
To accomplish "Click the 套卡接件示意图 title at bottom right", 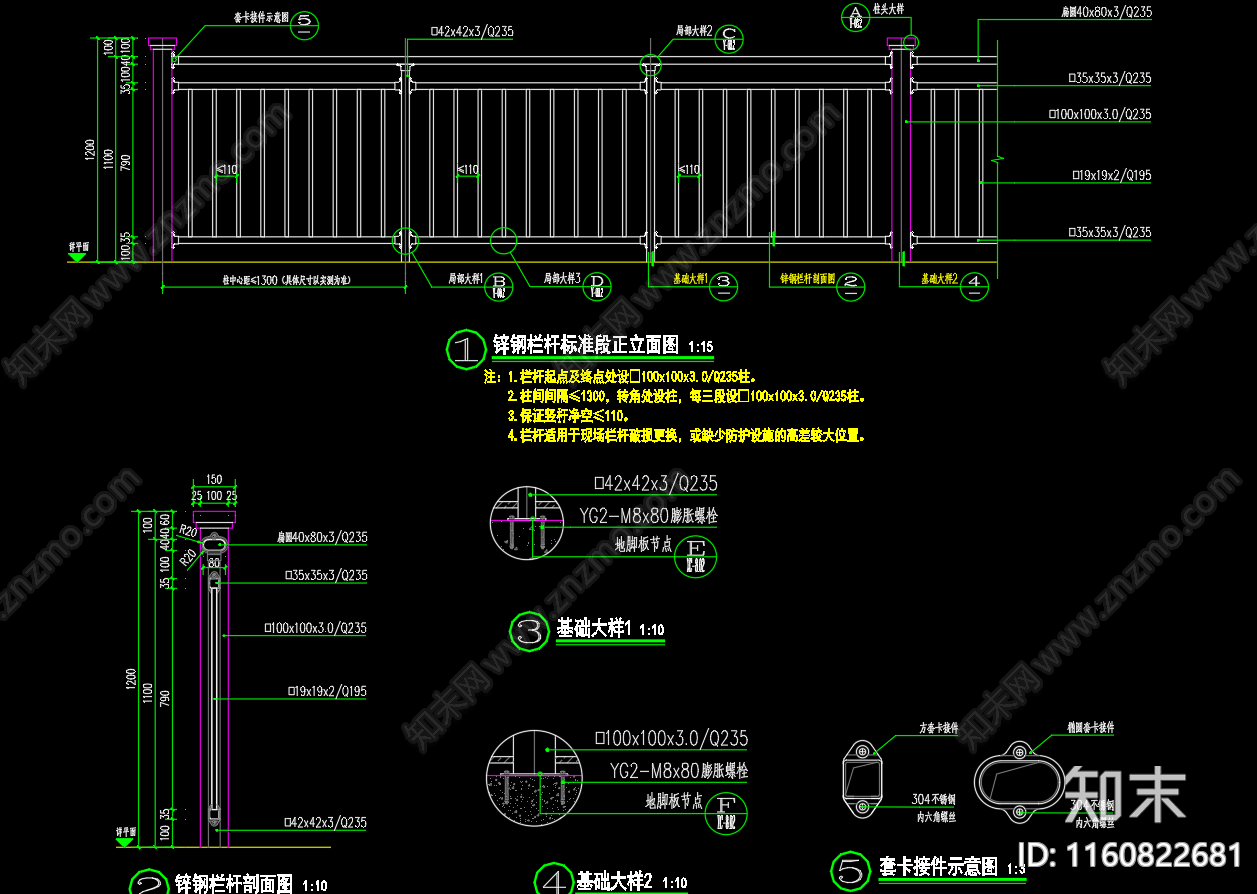I will click(x=938, y=867).
